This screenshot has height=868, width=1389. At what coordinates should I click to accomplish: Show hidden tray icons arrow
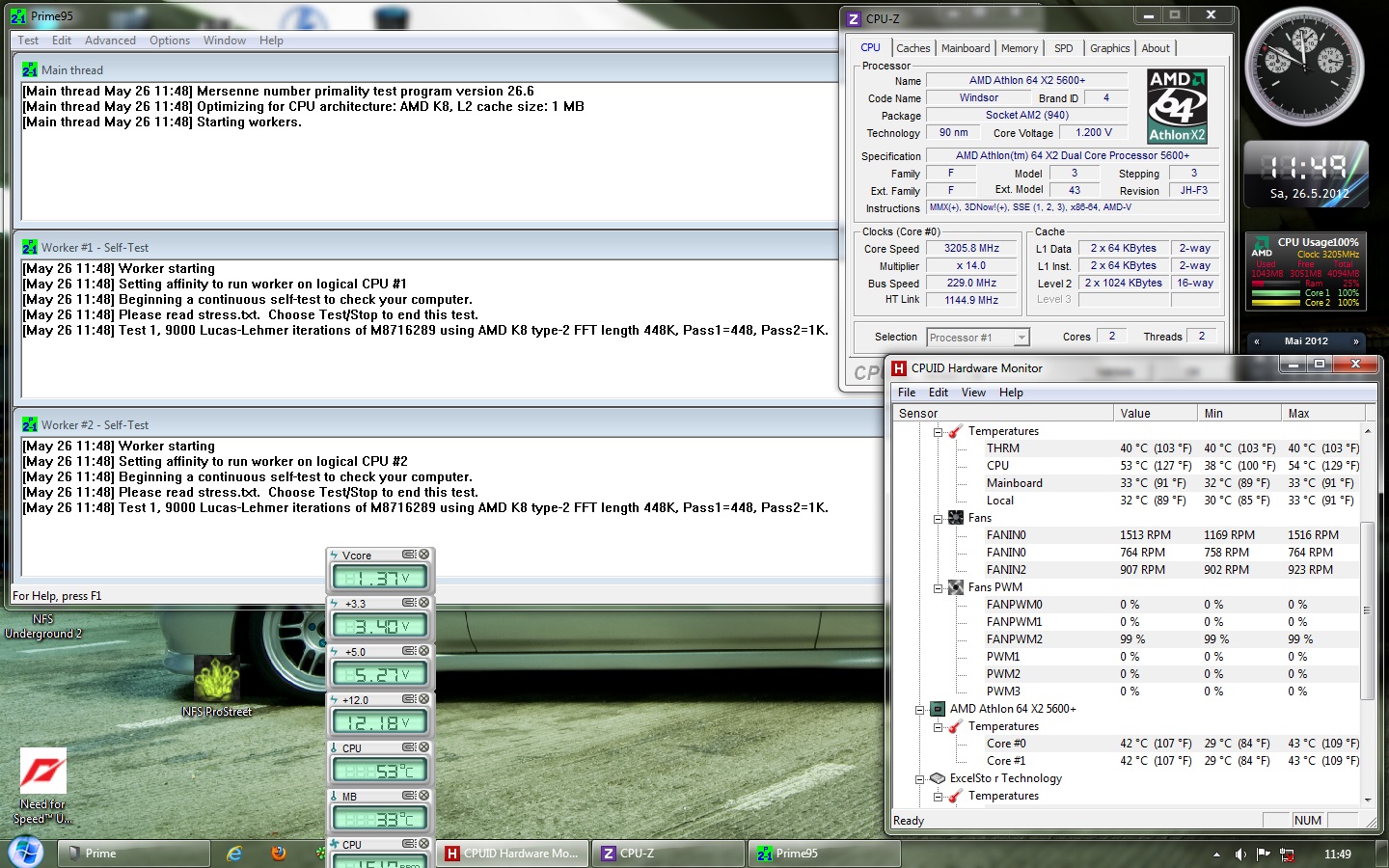[1216, 854]
